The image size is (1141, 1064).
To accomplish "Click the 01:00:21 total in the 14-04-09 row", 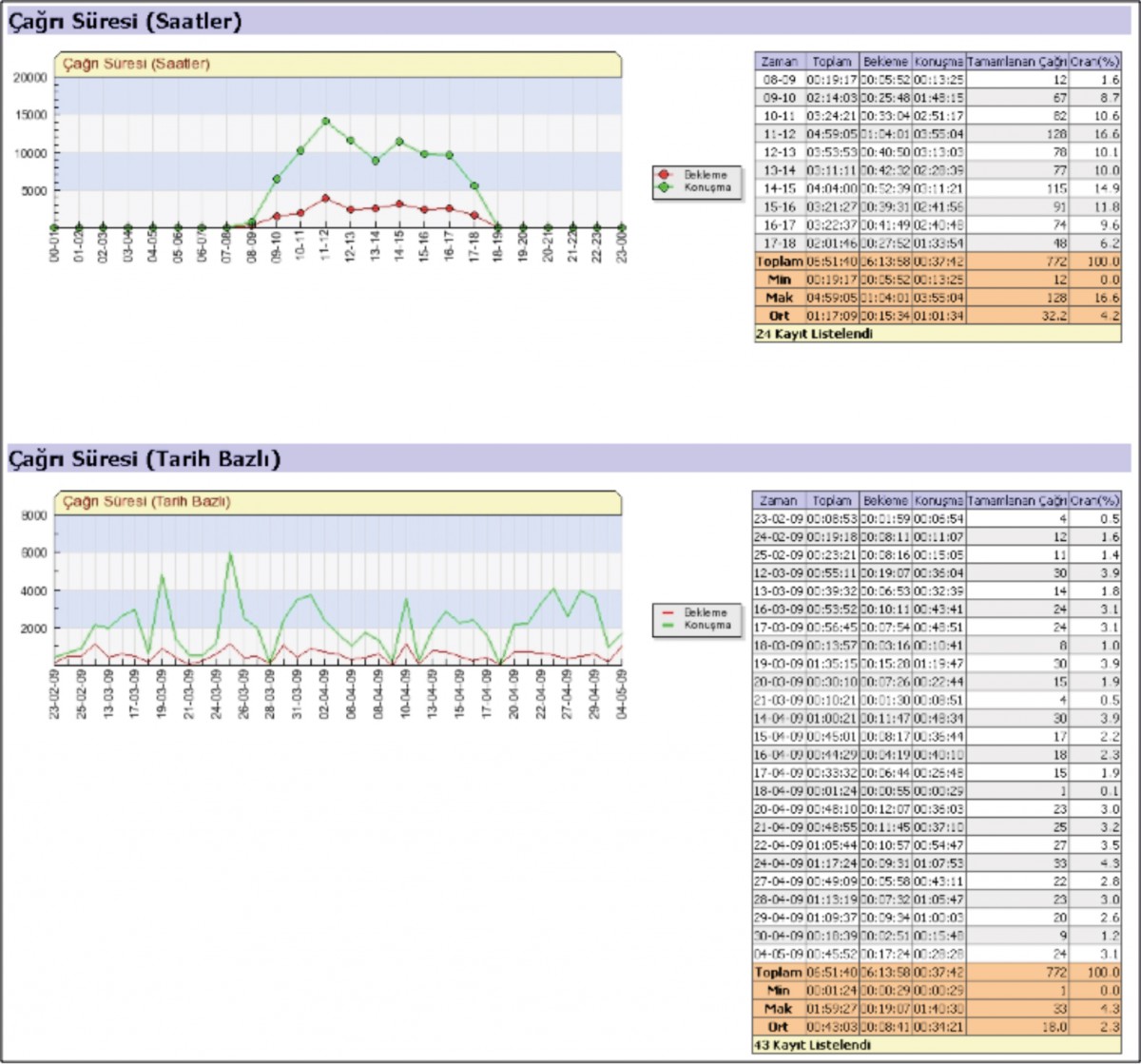I will [x=832, y=718].
